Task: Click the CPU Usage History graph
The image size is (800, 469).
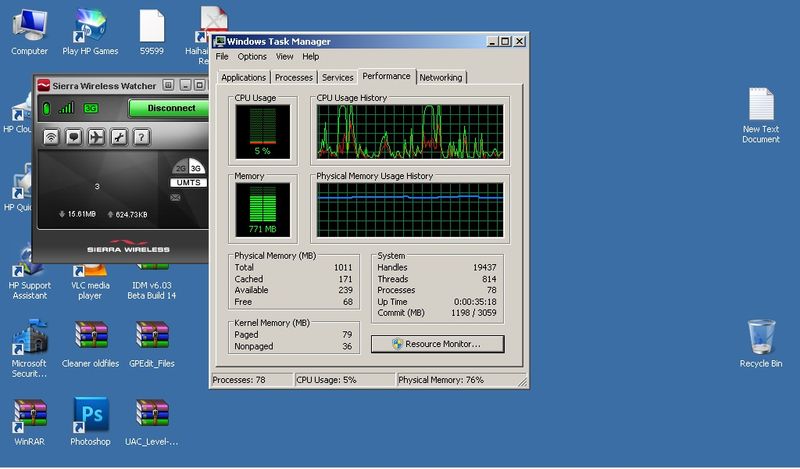Action: pos(410,132)
